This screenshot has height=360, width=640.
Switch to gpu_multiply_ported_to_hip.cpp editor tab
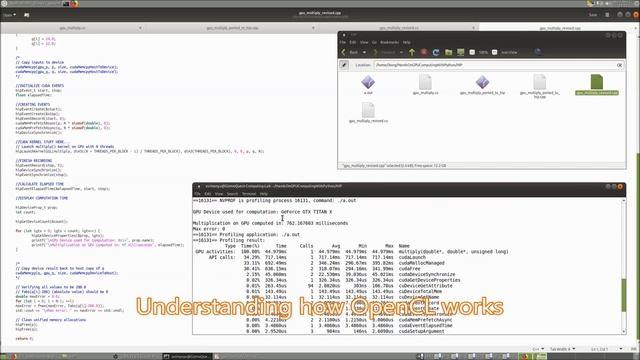pyautogui.click(x=232, y=28)
